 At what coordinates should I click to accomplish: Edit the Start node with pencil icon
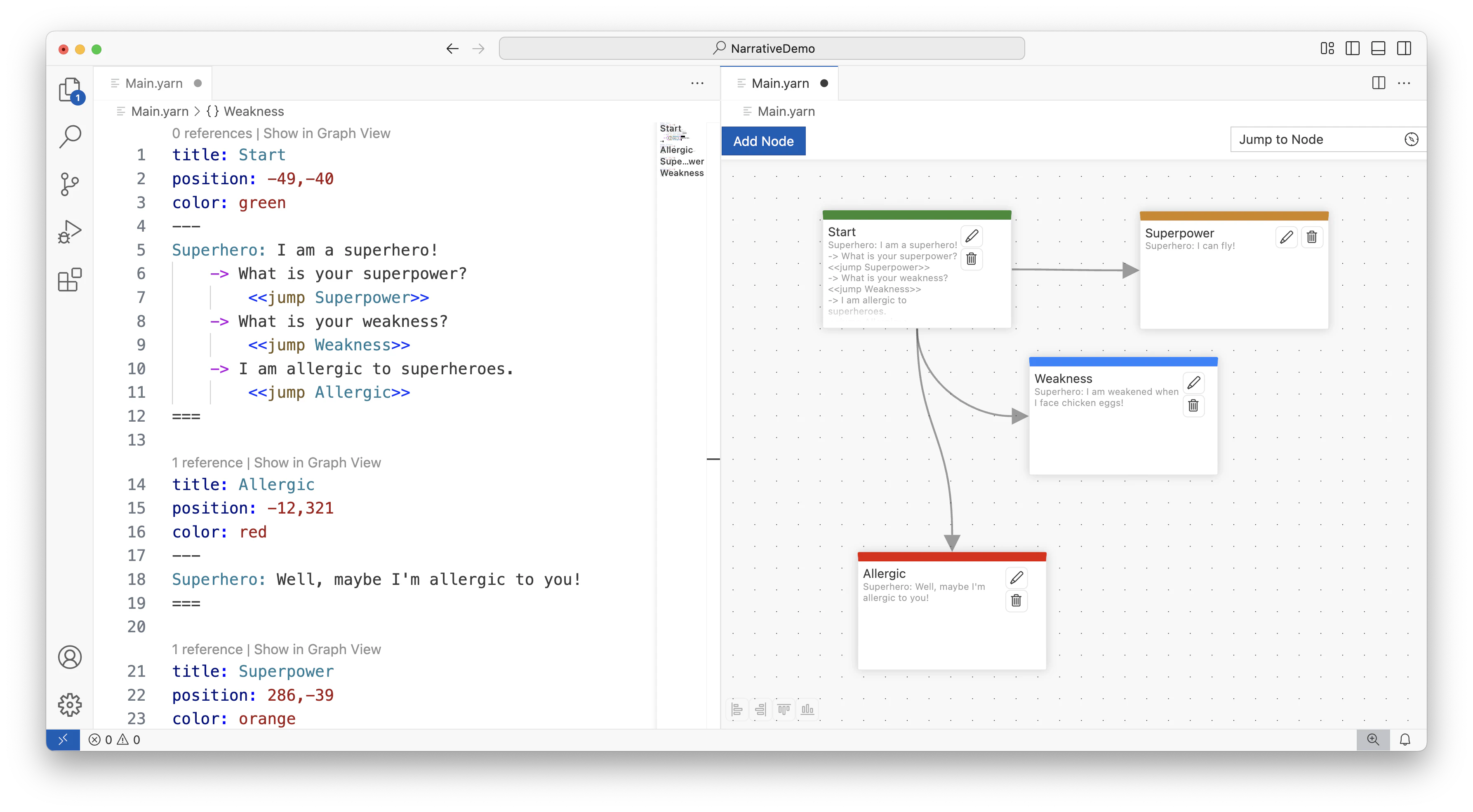972,236
